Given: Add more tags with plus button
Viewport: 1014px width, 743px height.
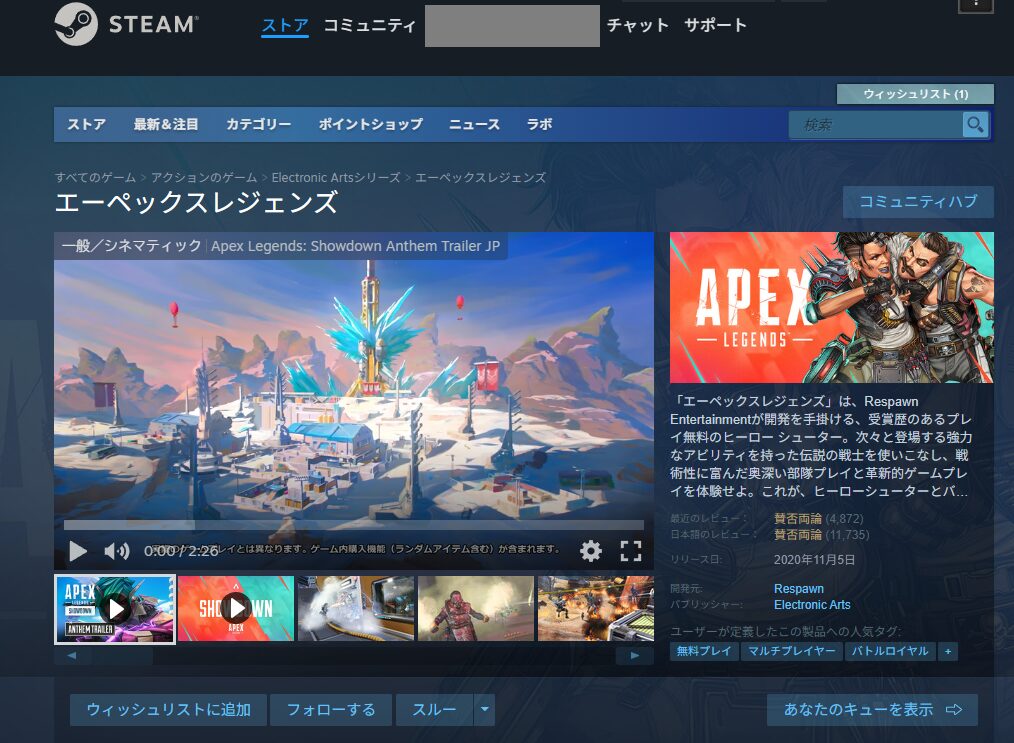Looking at the screenshot, I should 947,651.
